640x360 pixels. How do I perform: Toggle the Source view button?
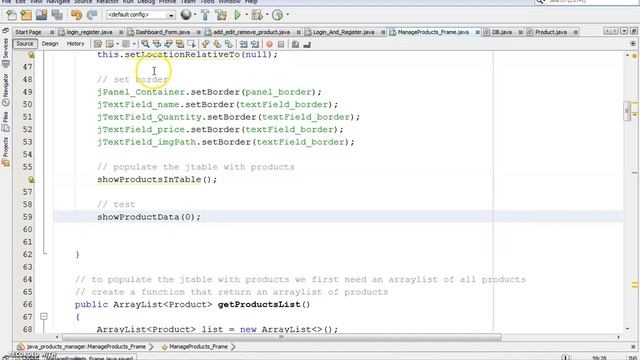pos(25,44)
